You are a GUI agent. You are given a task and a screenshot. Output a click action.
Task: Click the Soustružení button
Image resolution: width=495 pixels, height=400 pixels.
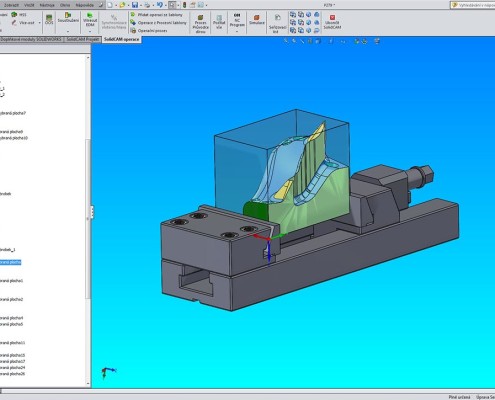68,18
